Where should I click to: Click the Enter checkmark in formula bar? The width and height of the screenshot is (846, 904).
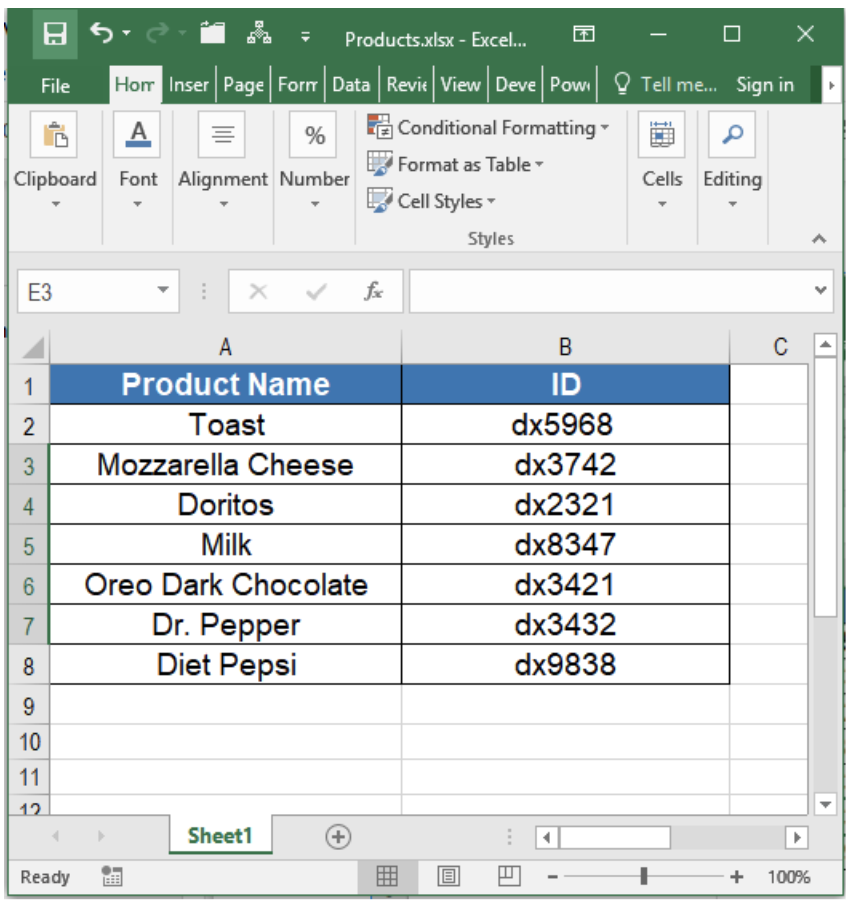click(316, 292)
